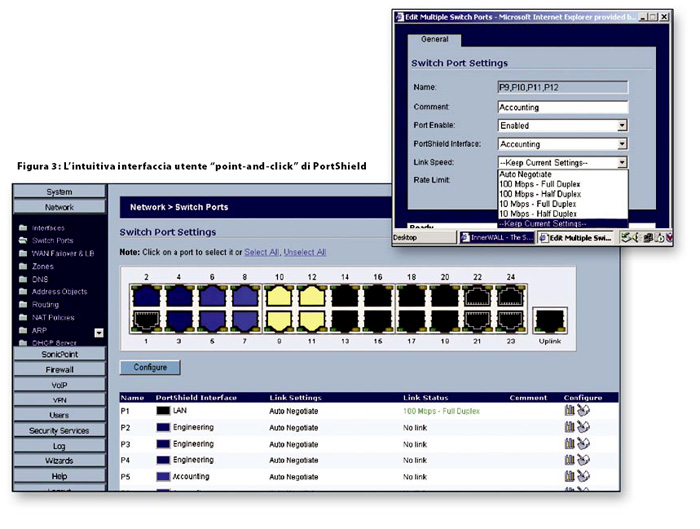Image resolution: width=700 pixels, height=529 pixels.
Task: Choose 10 Mbps - Full Duplex option
Action: click(562, 204)
